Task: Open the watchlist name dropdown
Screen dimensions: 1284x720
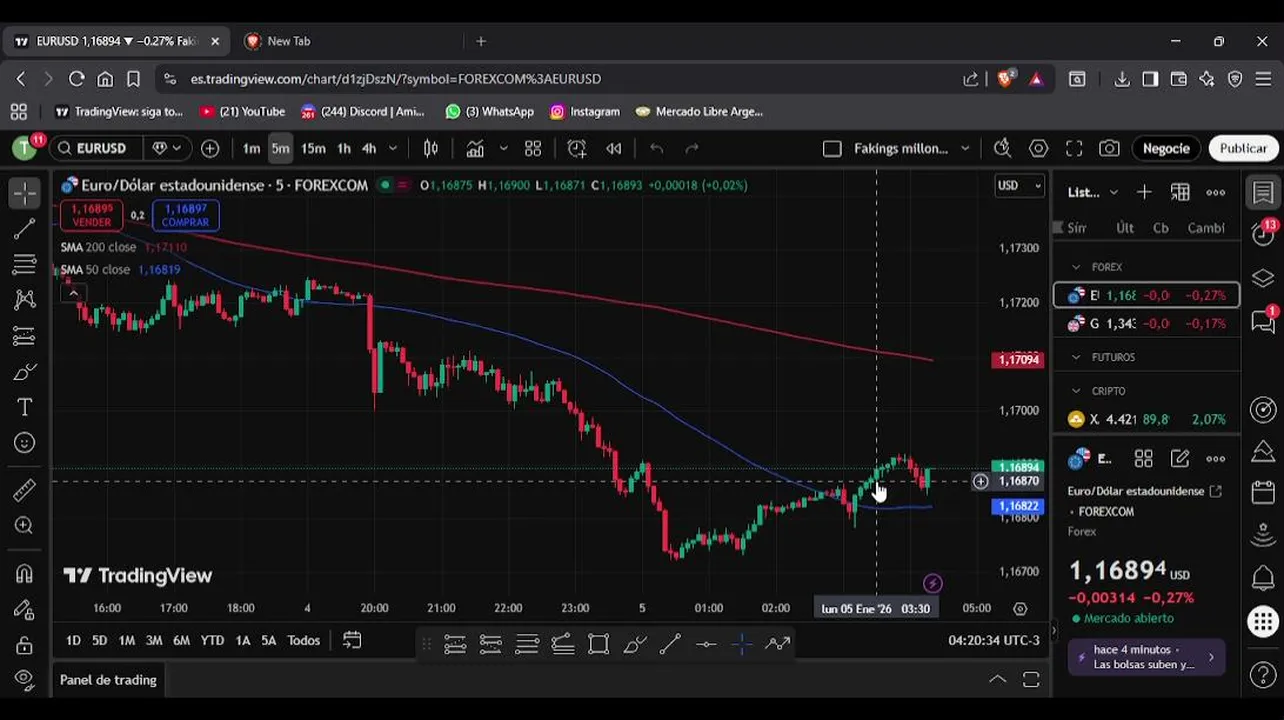Action: pos(1091,192)
